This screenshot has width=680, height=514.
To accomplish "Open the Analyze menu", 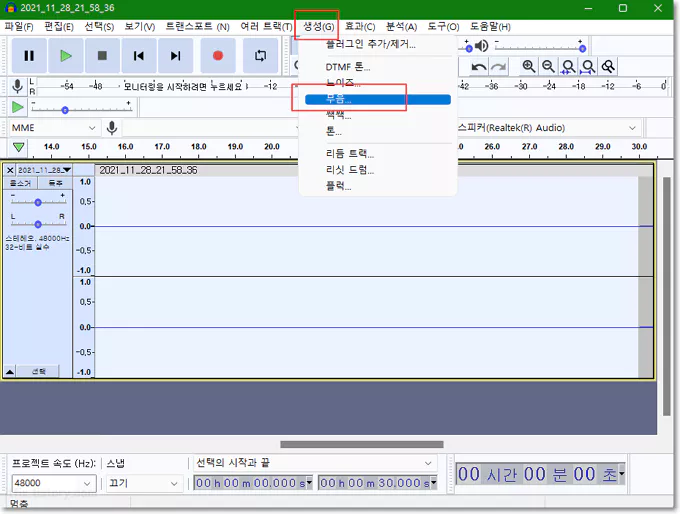I will (x=402, y=27).
